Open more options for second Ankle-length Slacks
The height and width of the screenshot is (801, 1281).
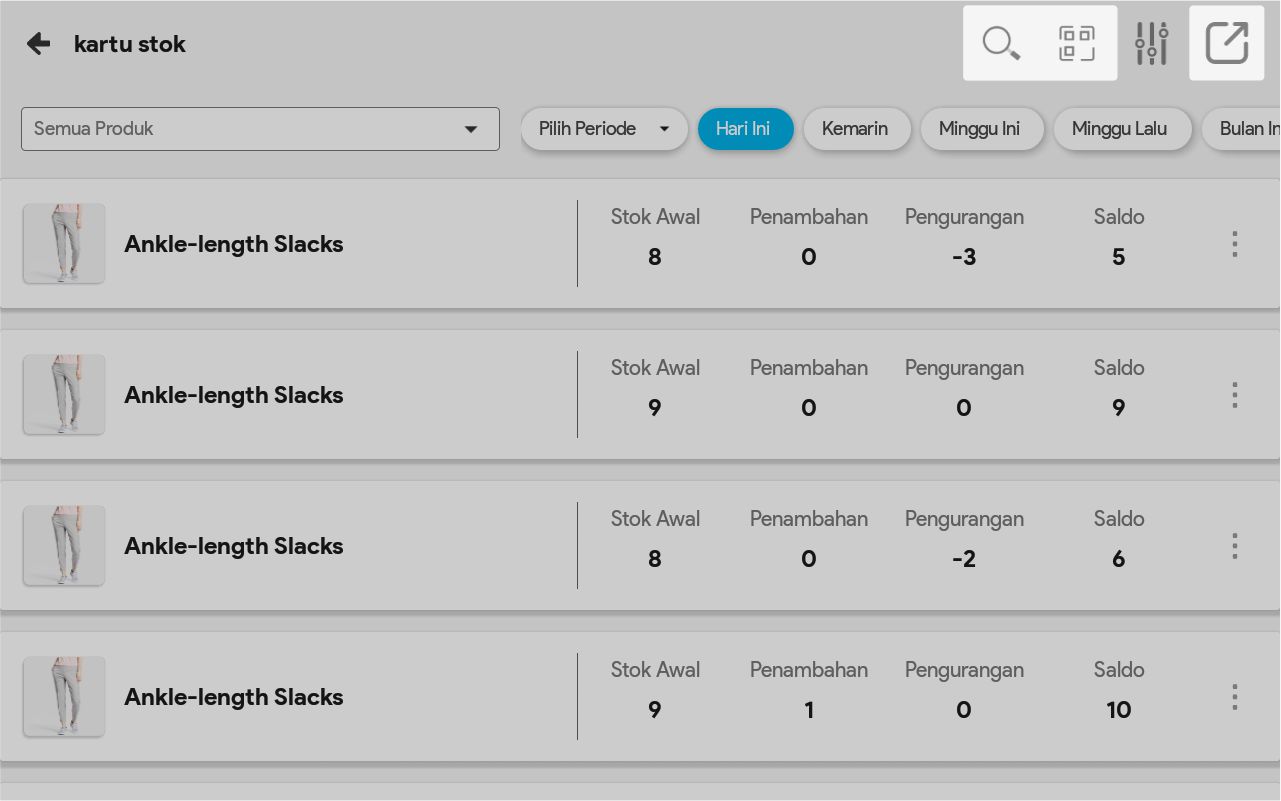tap(1235, 395)
